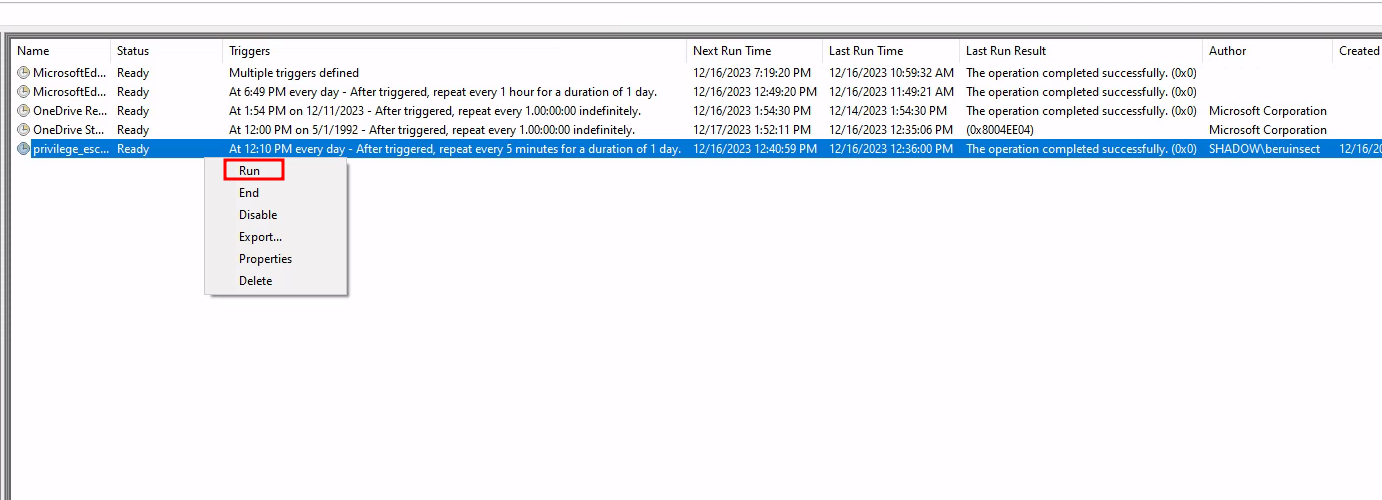
Task: Click the clock icon of the privilege_esc task
Action: click(24, 149)
